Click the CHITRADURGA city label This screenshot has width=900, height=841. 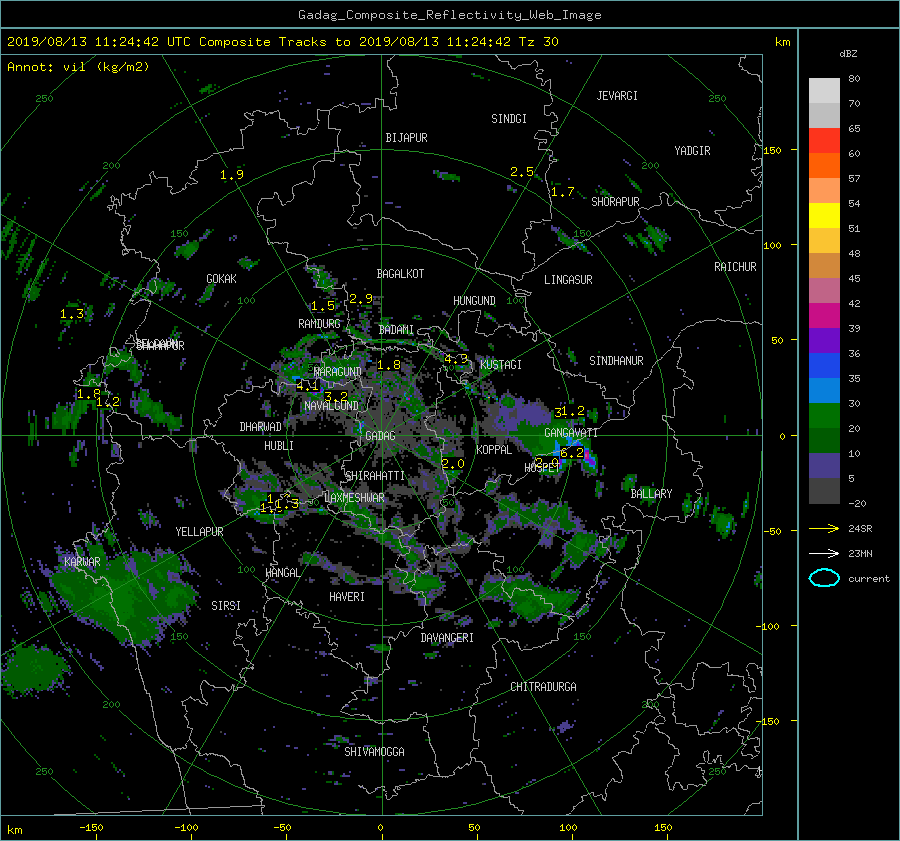pos(543,687)
